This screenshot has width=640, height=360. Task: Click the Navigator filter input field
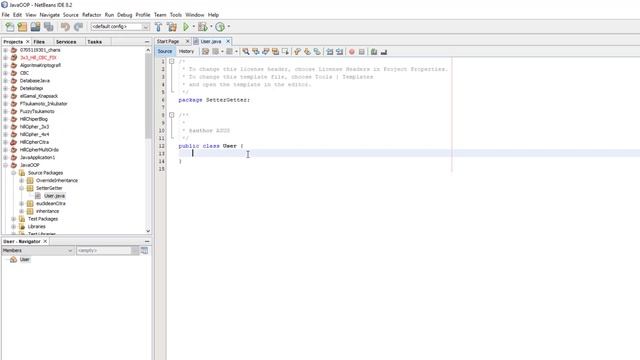point(104,250)
